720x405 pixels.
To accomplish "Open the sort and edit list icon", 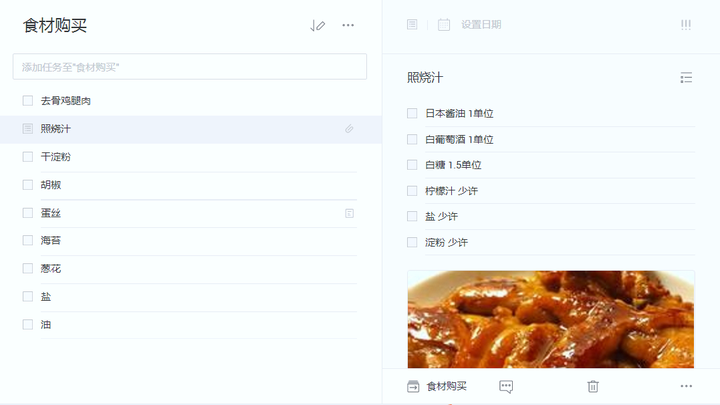I will [x=317, y=26].
